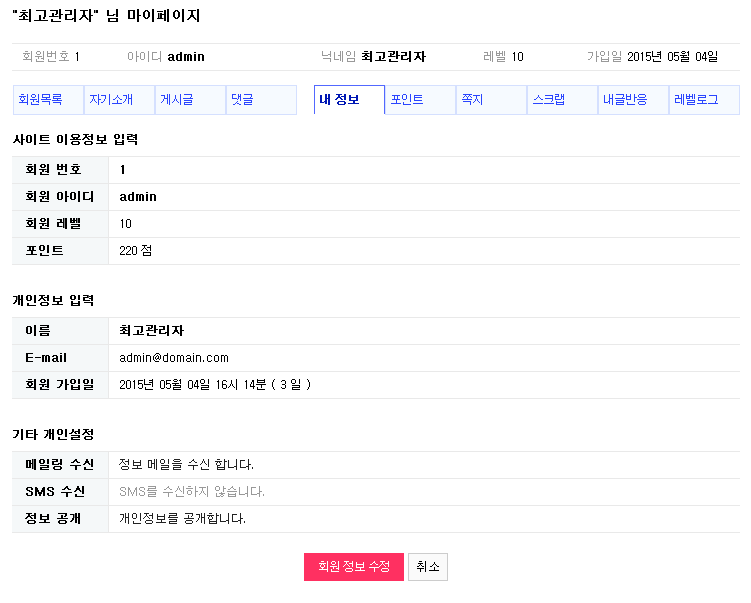Show the 레벨로그 tab

point(696,100)
